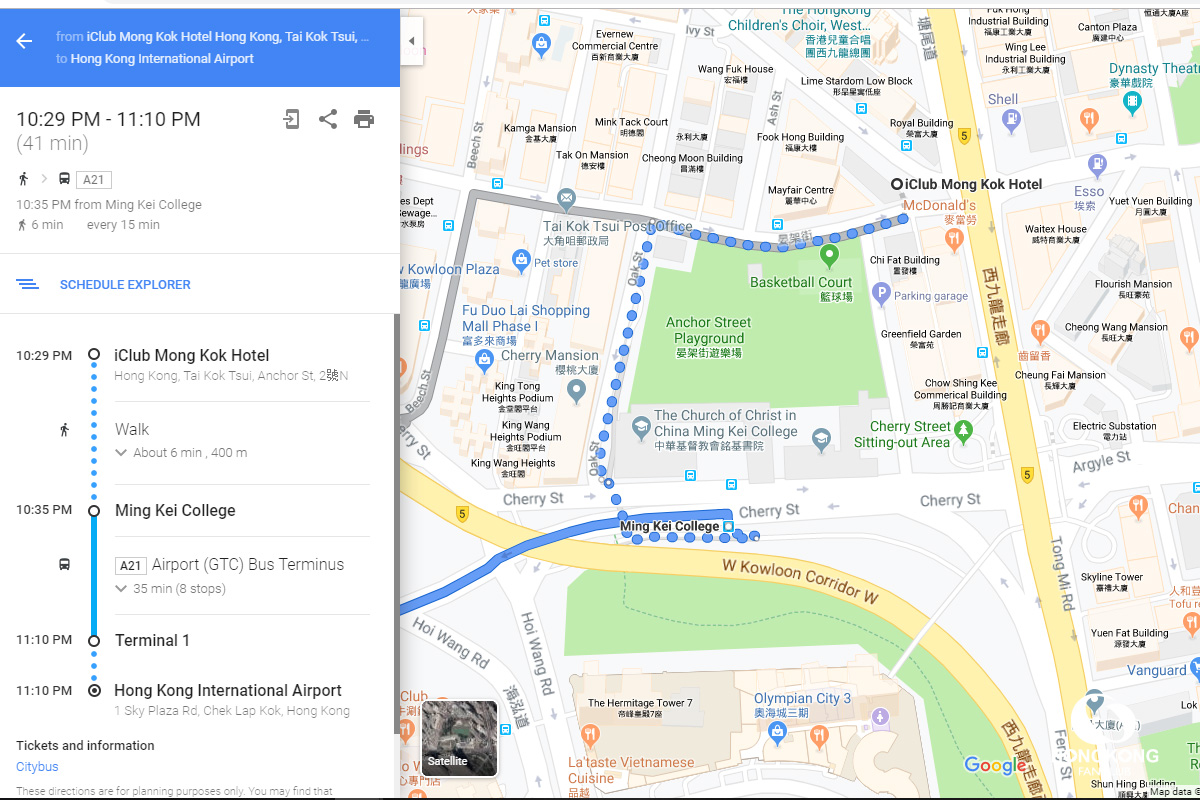The height and width of the screenshot is (800, 1200).
Task: Click the Cherry Street Sitting-out Area marker
Action: coord(963,431)
